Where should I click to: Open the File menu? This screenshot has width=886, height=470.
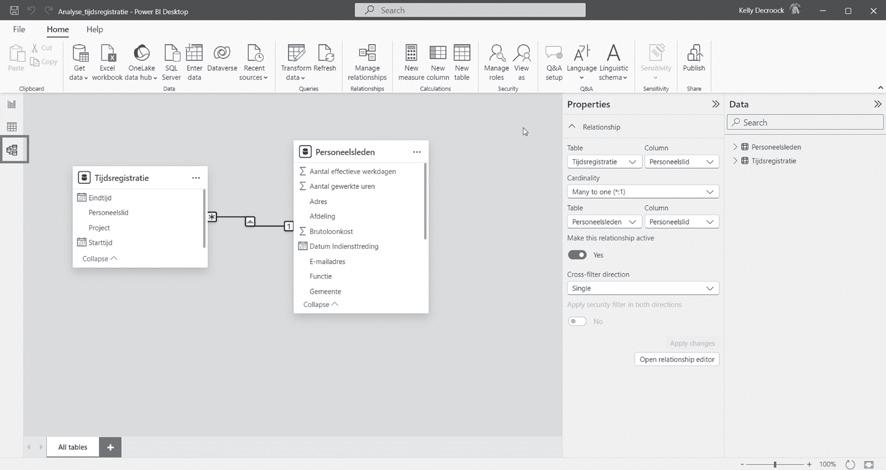tap(19, 29)
